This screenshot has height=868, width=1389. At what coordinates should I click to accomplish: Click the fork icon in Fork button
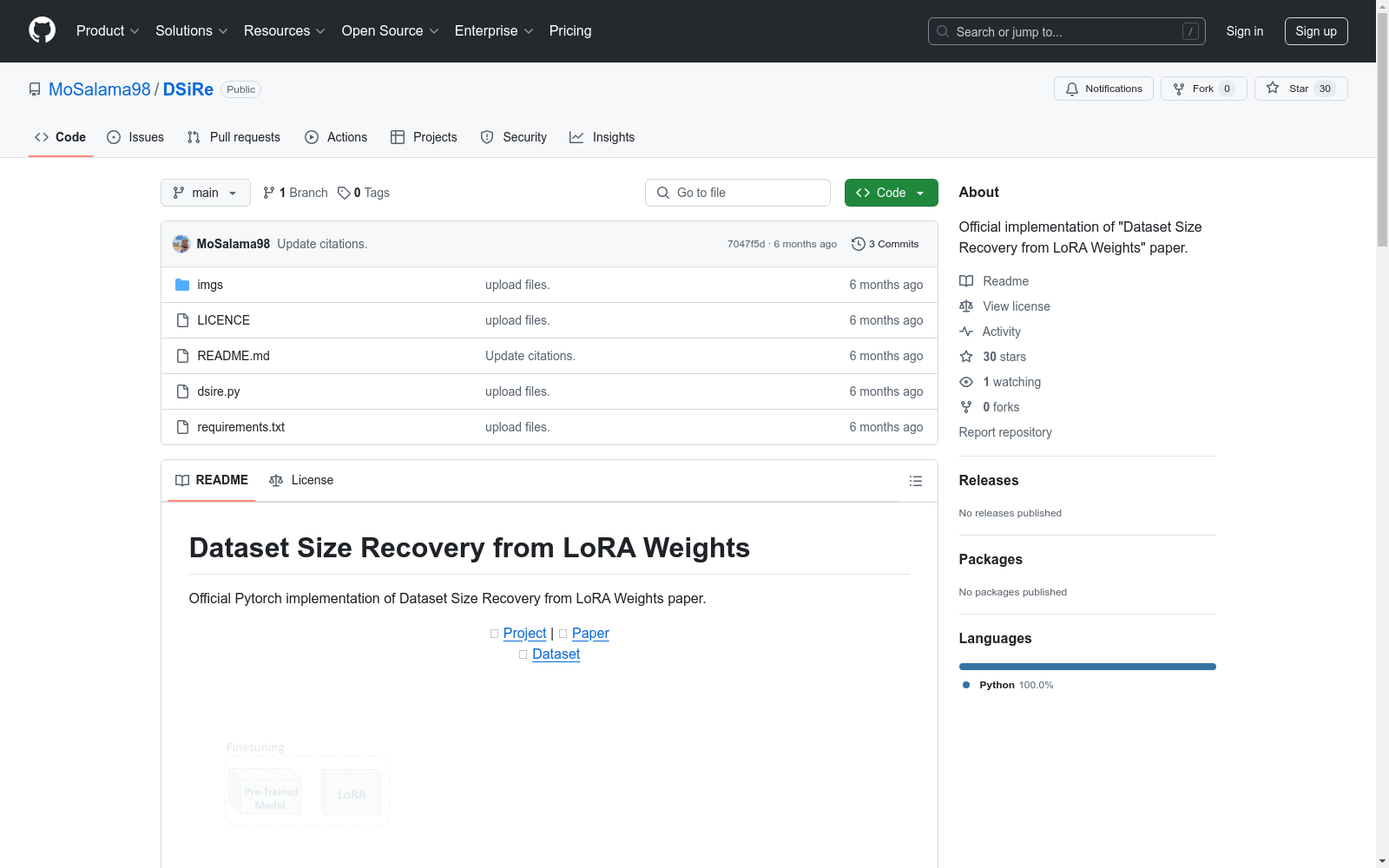pos(1179,89)
